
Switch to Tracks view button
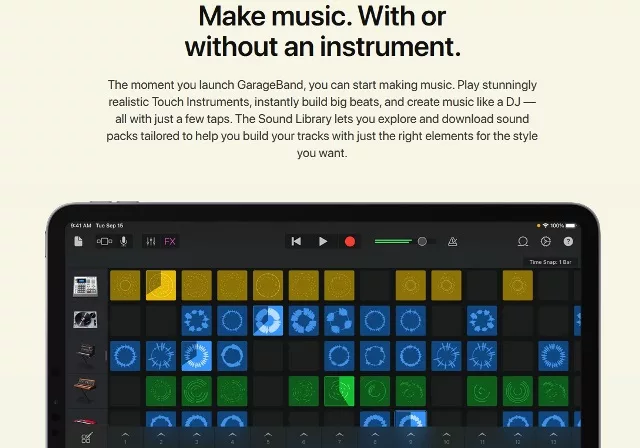(104, 242)
